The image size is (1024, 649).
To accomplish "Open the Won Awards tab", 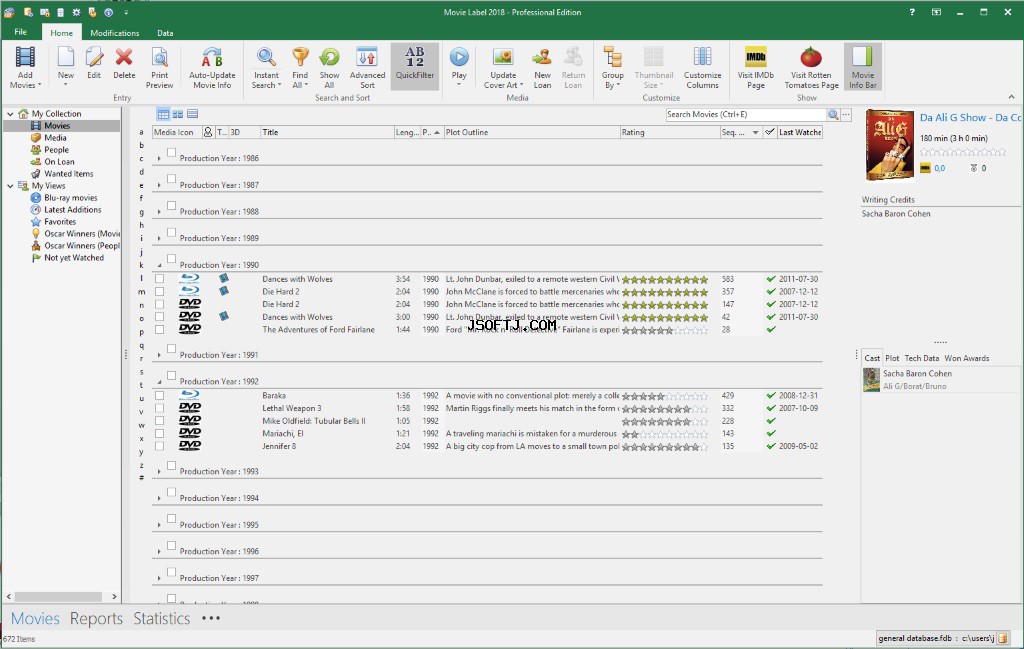I will pyautogui.click(x=967, y=358).
